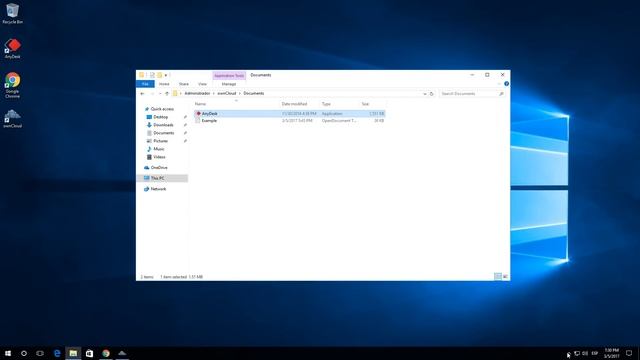This screenshot has width=640, height=360.
Task: Open the Recycle Bin desktop icon
Action: (12, 13)
